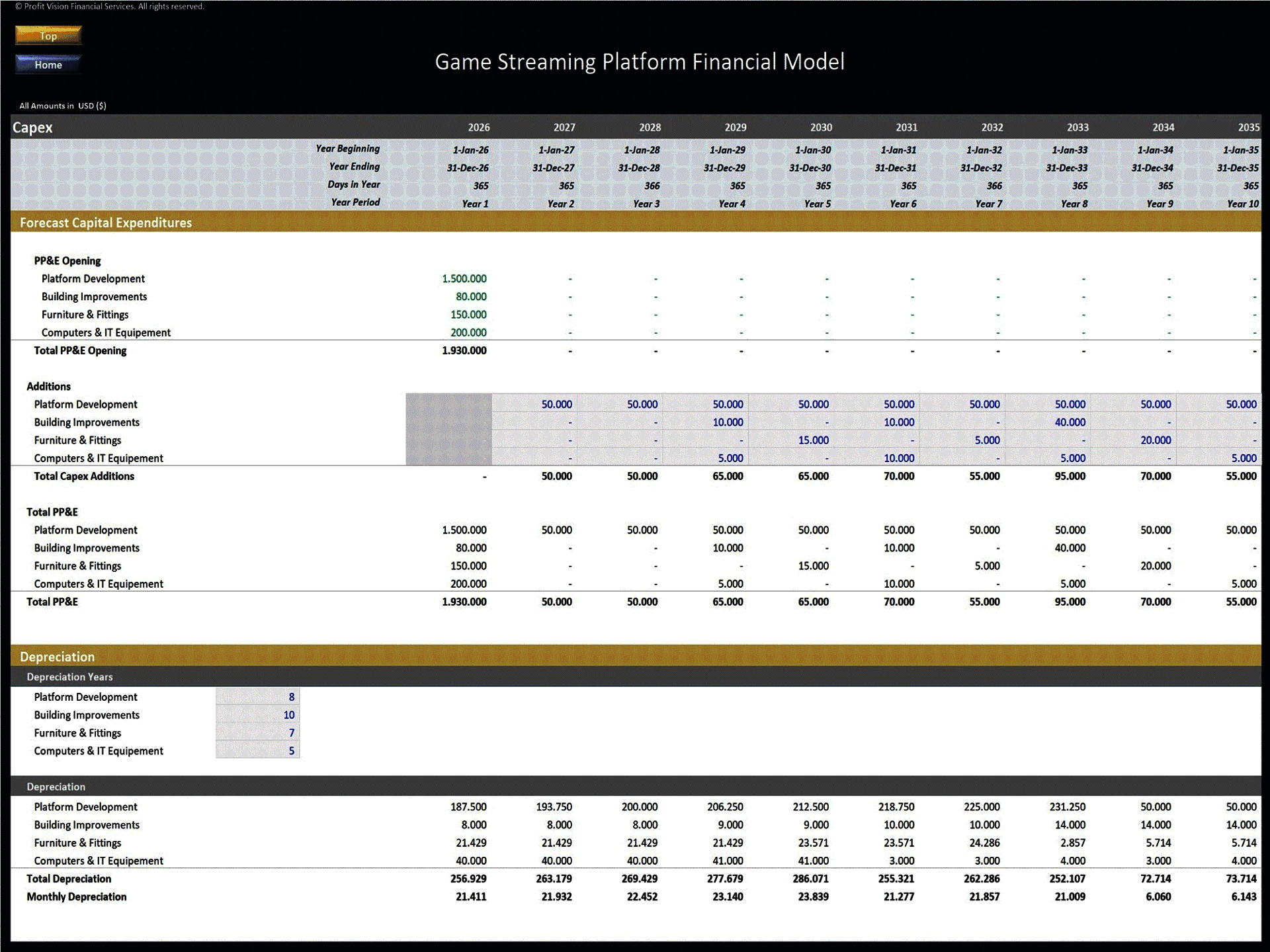Click the Year 5 period label
Viewport: 1270px width, 952px height.
tap(817, 204)
